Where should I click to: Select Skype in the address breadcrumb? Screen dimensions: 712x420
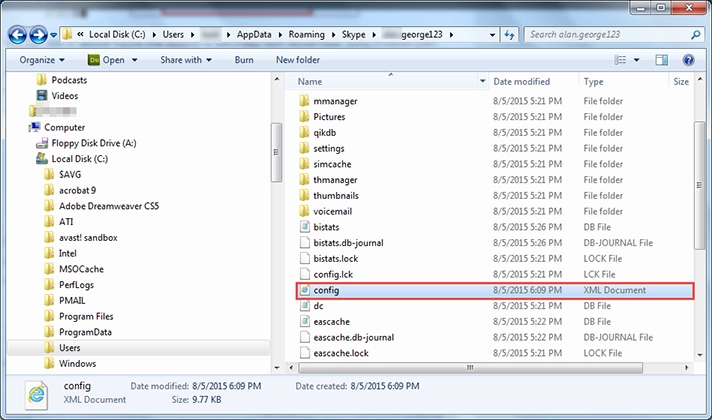353,35
